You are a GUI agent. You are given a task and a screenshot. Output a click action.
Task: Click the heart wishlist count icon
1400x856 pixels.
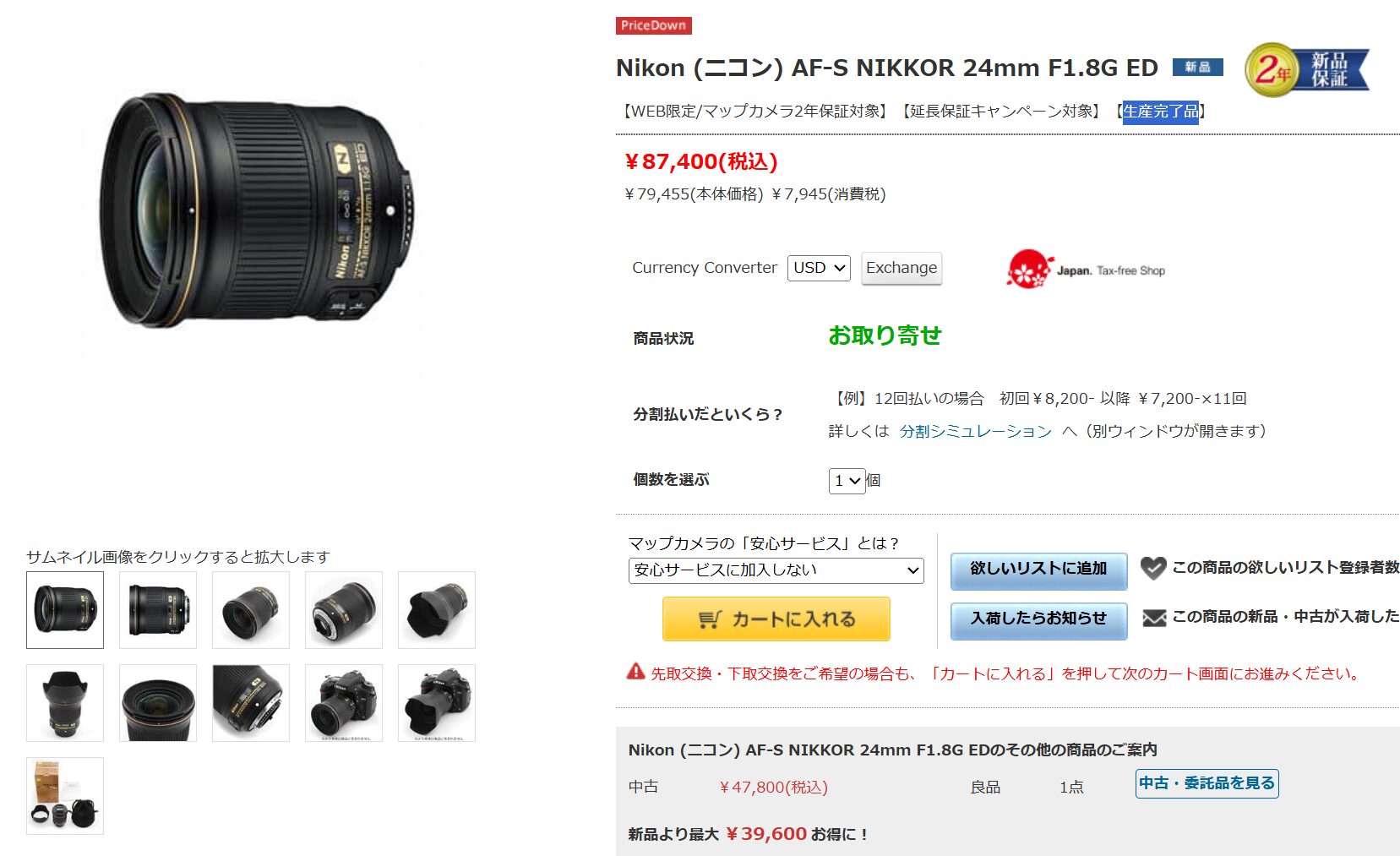1152,568
